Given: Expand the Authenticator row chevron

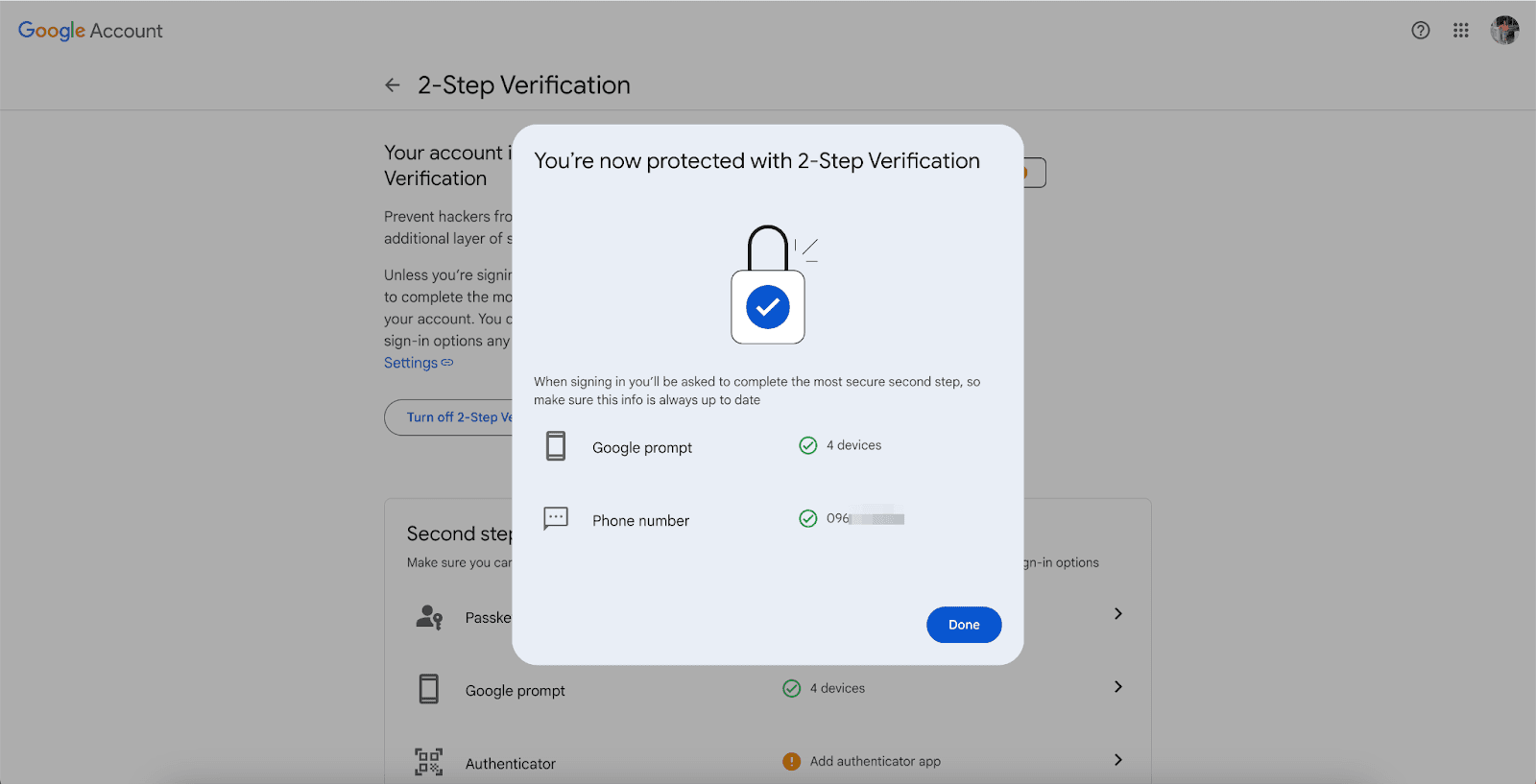Looking at the screenshot, I should point(1117,760).
